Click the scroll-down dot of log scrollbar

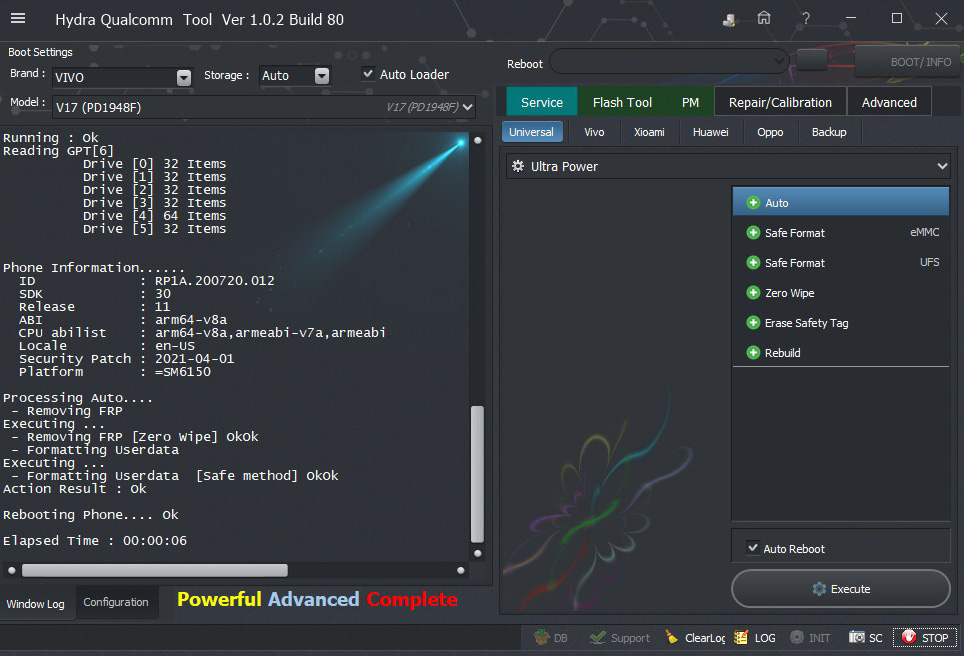478,553
